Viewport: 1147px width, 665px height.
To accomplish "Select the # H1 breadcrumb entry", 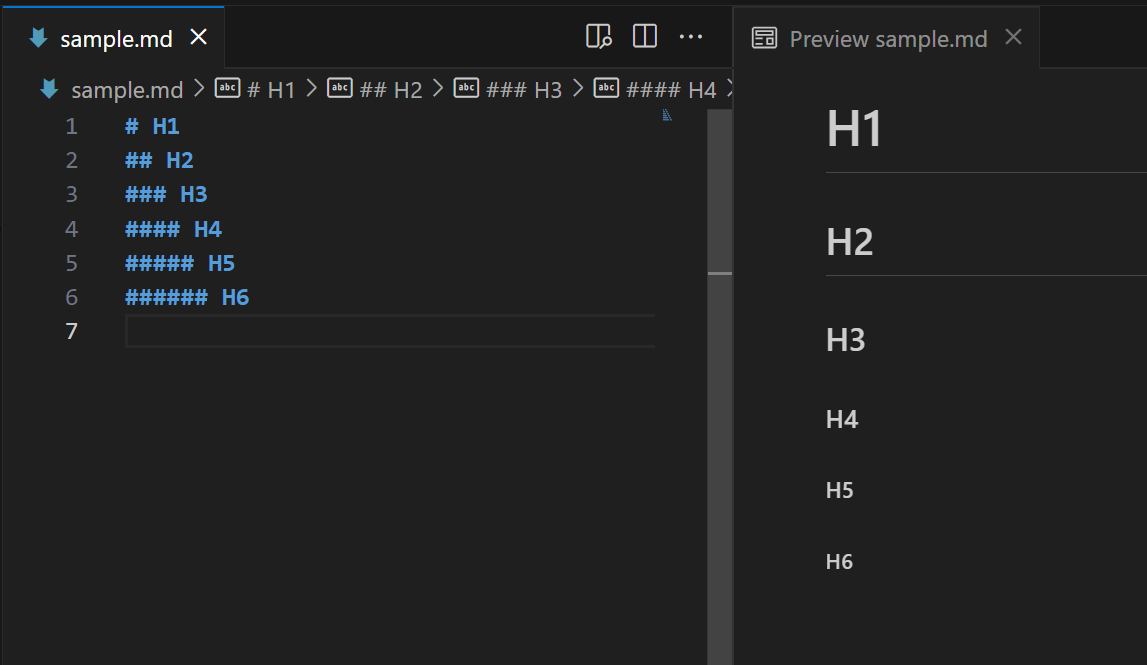I will (268, 88).
